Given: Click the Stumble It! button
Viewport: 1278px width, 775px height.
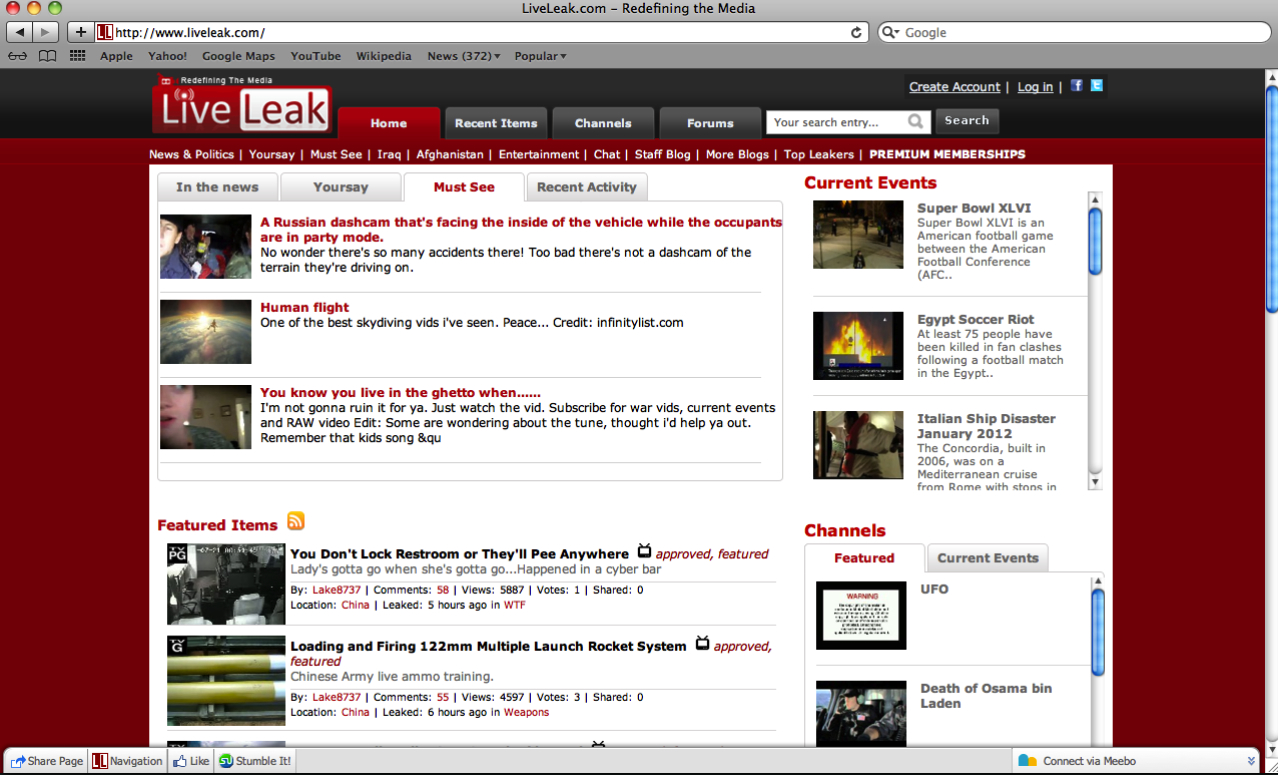Looking at the screenshot, I should pyautogui.click(x=255, y=761).
